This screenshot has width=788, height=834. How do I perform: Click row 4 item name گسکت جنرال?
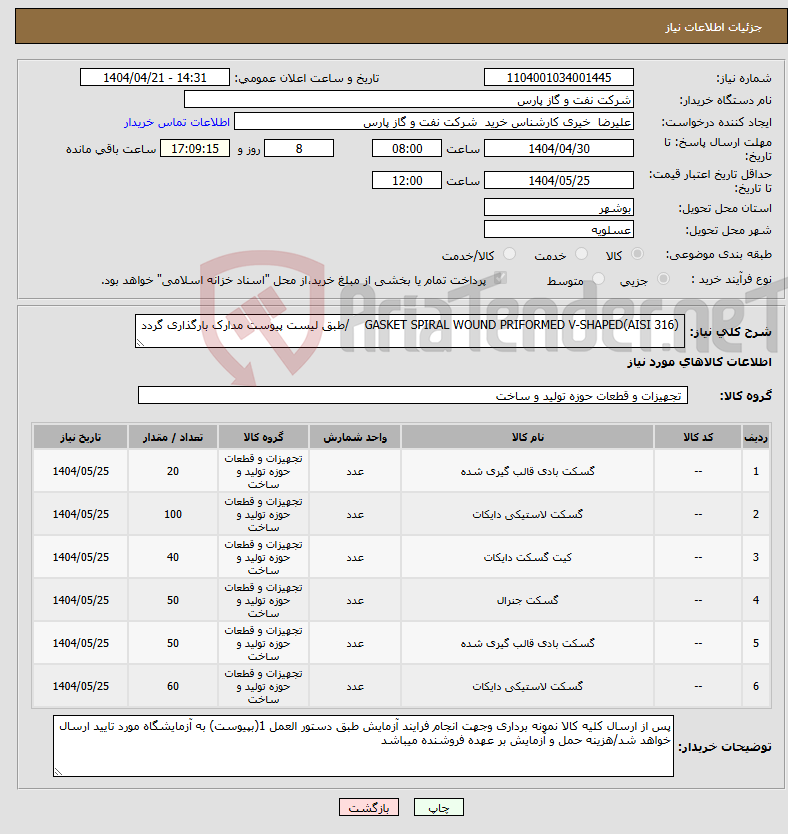(527, 601)
